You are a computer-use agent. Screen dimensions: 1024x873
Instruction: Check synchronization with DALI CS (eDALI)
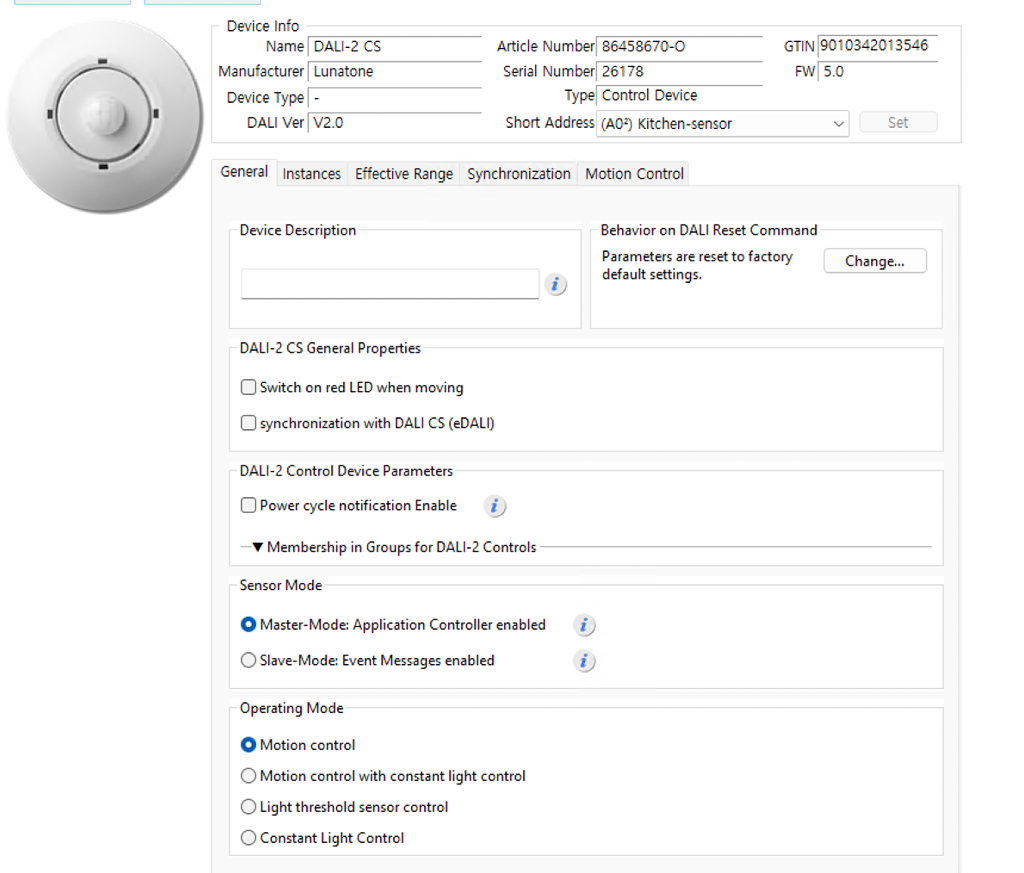[x=249, y=424]
